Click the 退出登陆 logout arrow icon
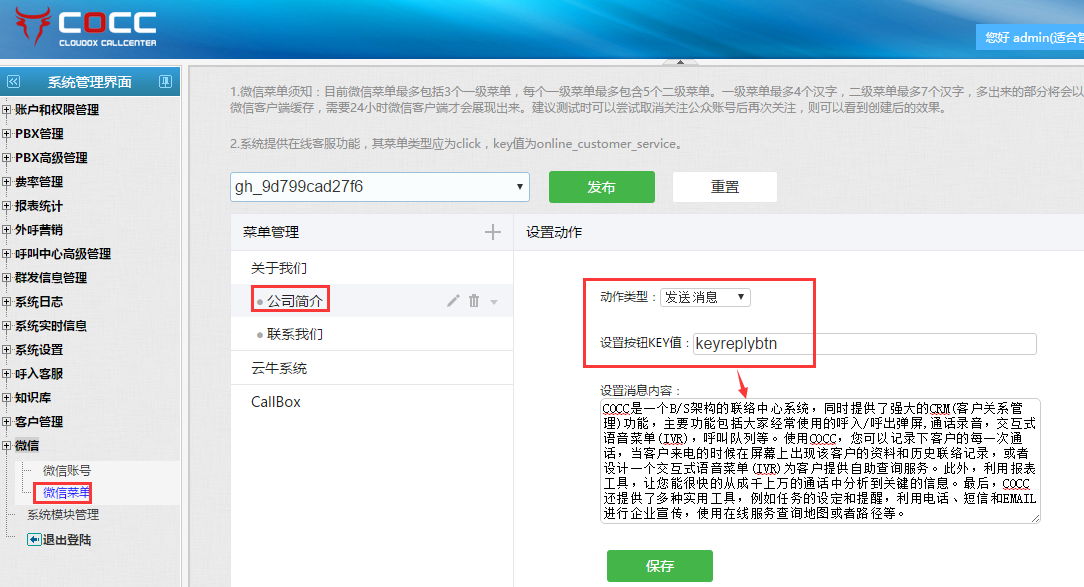 tap(33, 539)
